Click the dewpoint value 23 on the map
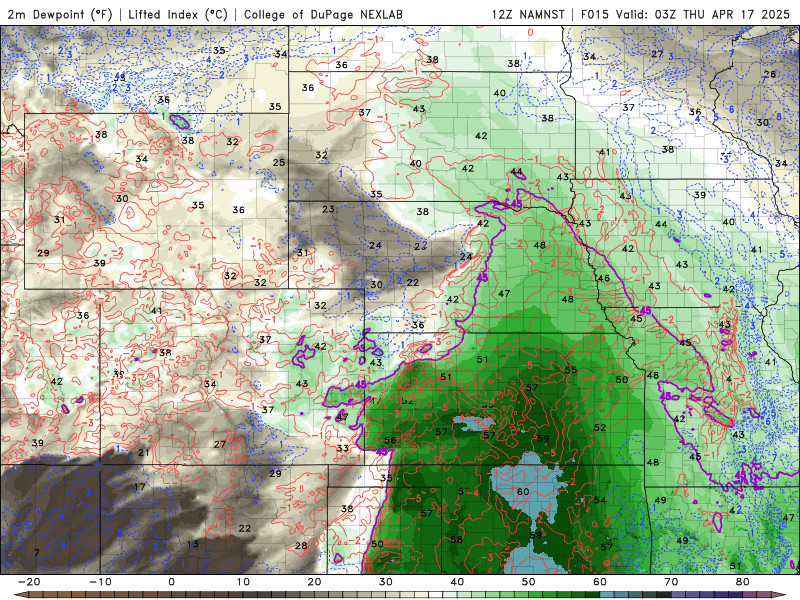 (328, 209)
